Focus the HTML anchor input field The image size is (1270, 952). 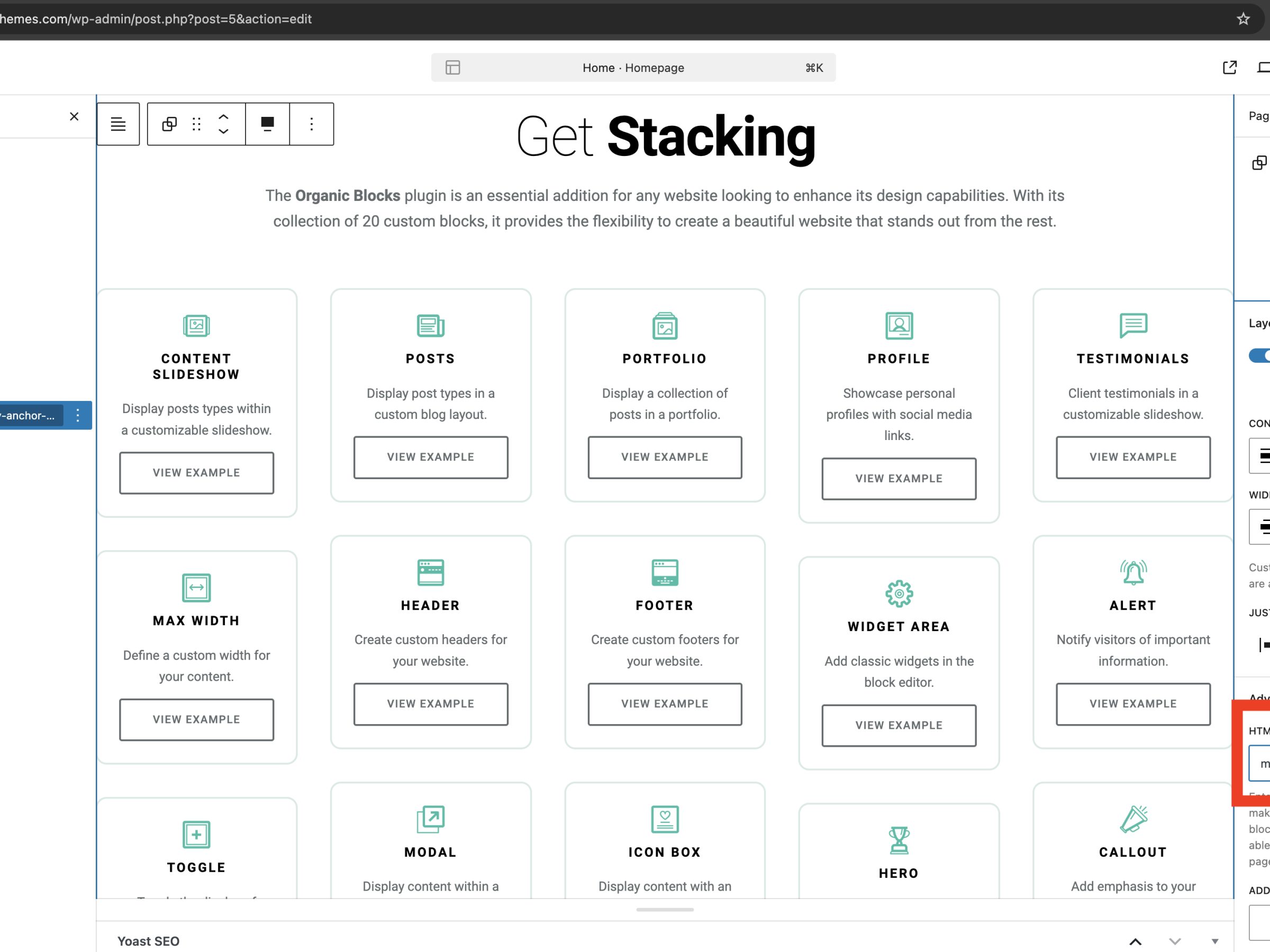click(1259, 763)
